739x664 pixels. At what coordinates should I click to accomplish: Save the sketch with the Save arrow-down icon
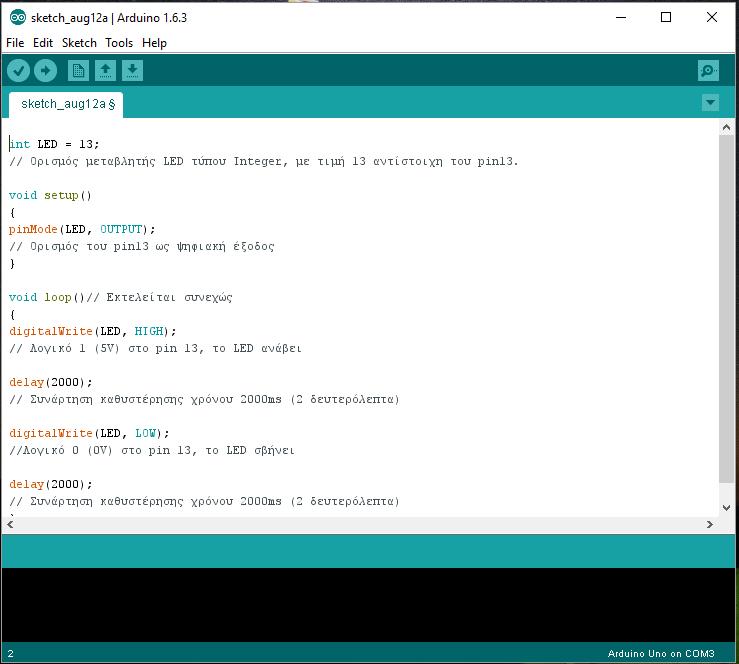[x=132, y=71]
